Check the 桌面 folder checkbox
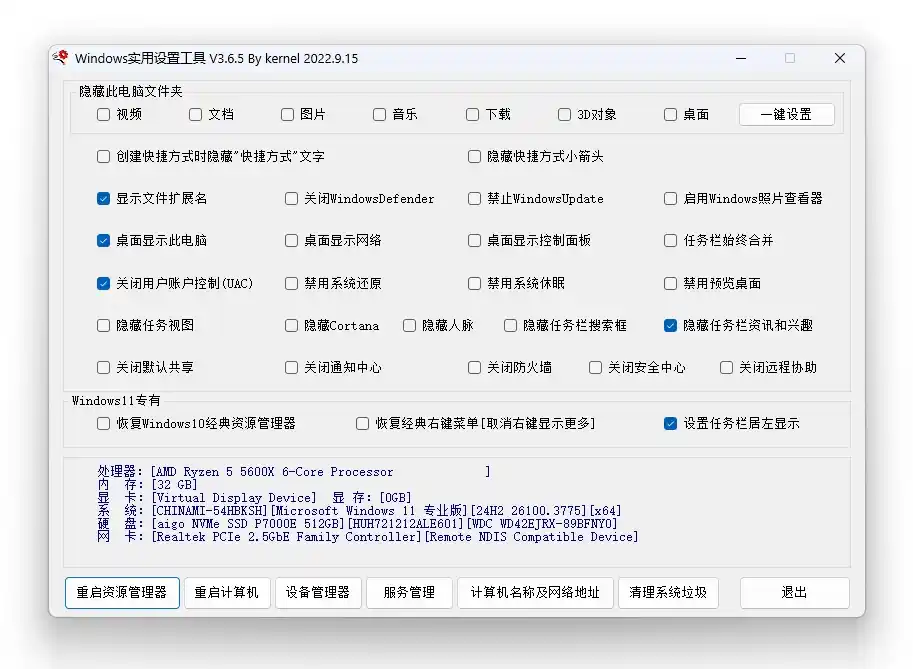This screenshot has height=669, width=913. (x=670, y=115)
